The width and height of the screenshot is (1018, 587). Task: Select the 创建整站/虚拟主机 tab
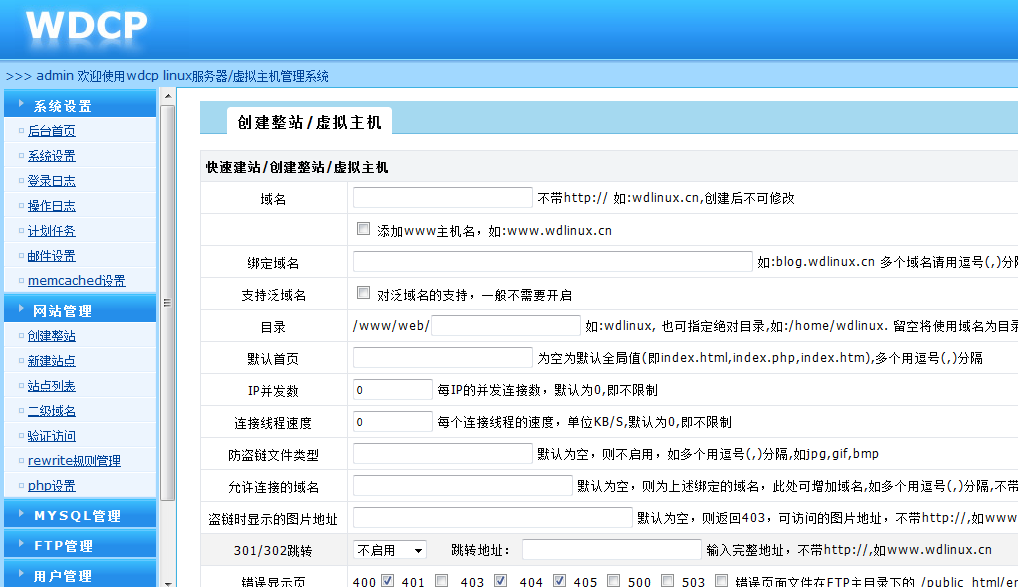[309, 121]
